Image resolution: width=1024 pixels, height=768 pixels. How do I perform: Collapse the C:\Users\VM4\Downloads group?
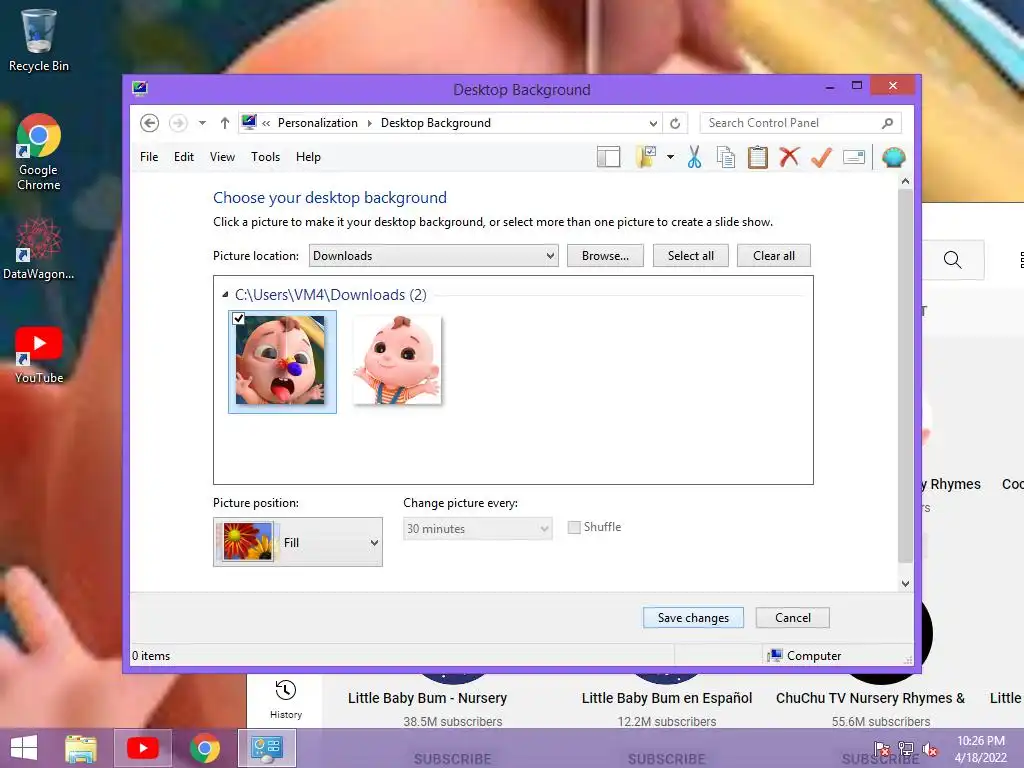(225, 295)
